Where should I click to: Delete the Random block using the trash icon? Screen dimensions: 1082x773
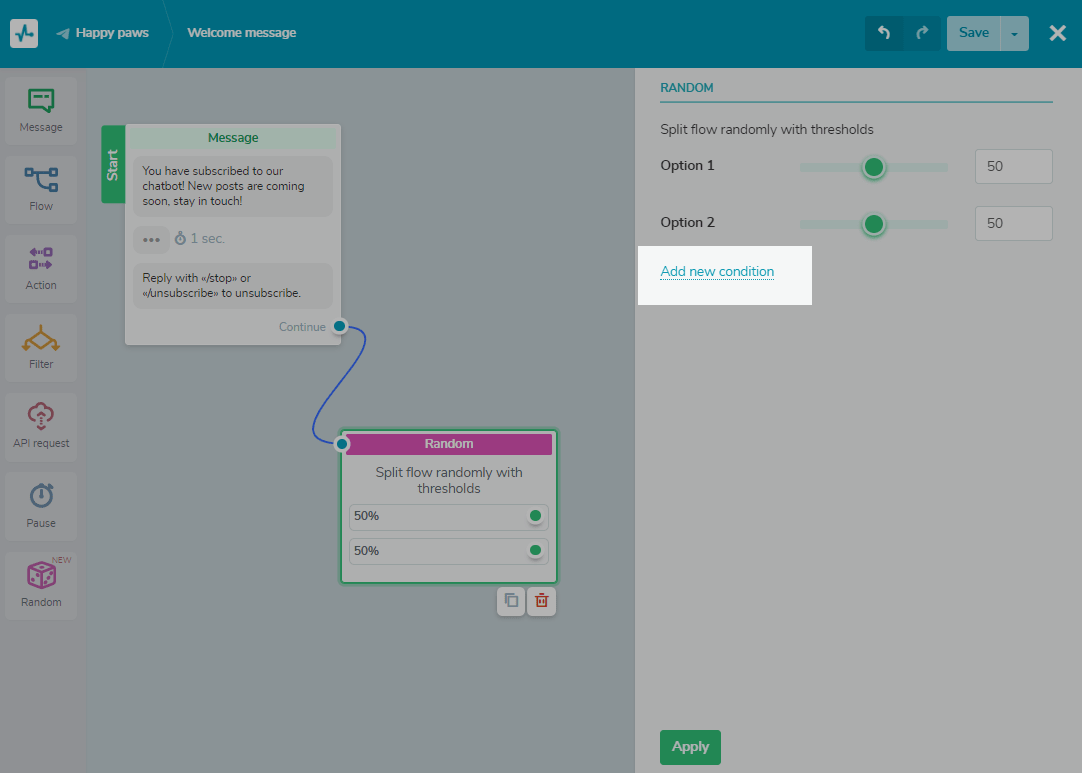[x=541, y=601]
